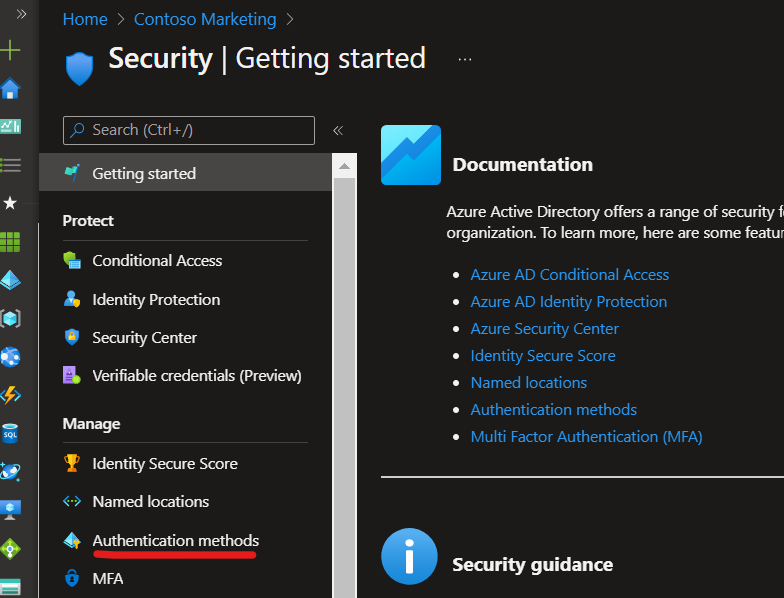Open the Home icon in left rail

pos(10,88)
